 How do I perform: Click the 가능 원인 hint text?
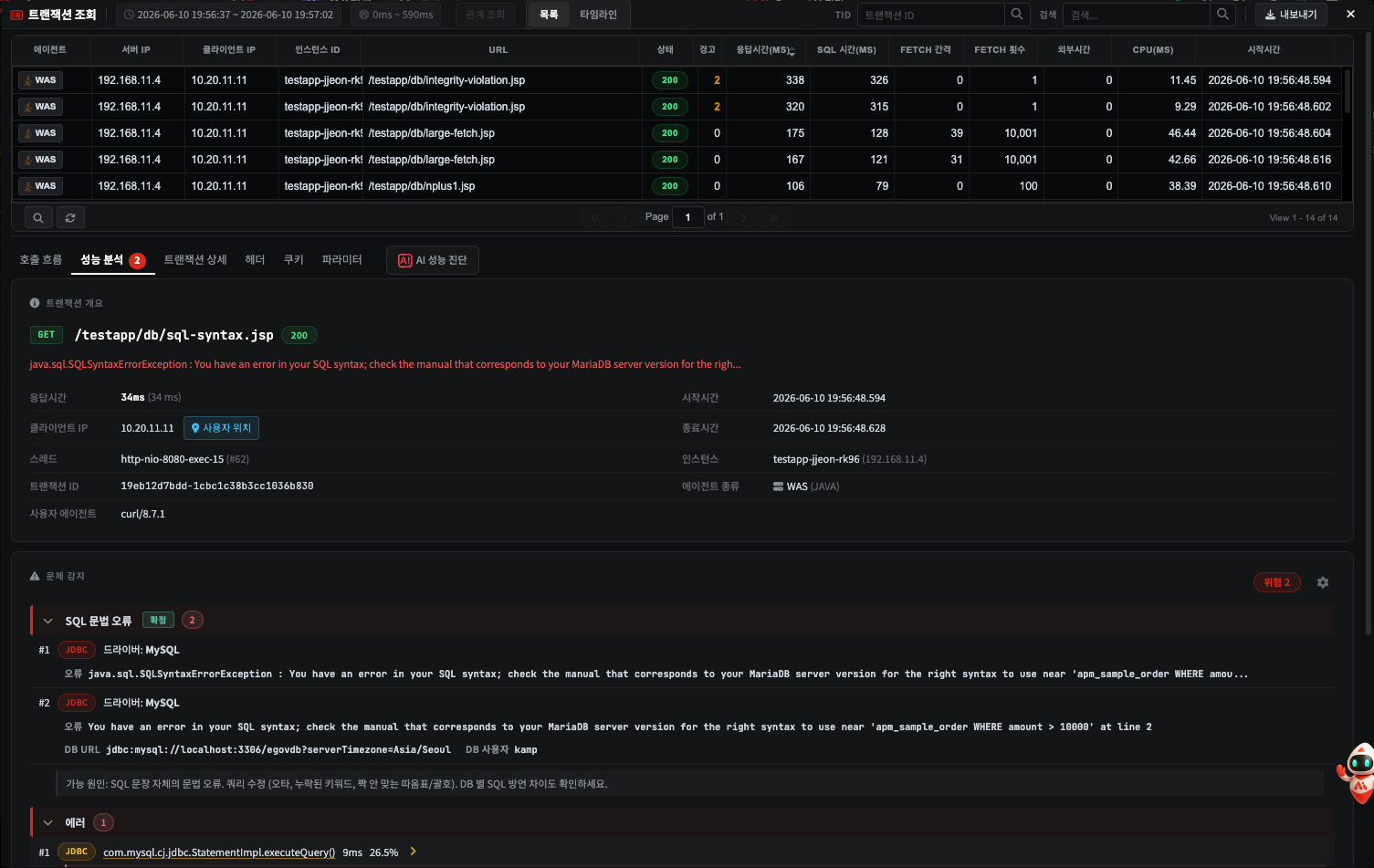click(337, 784)
